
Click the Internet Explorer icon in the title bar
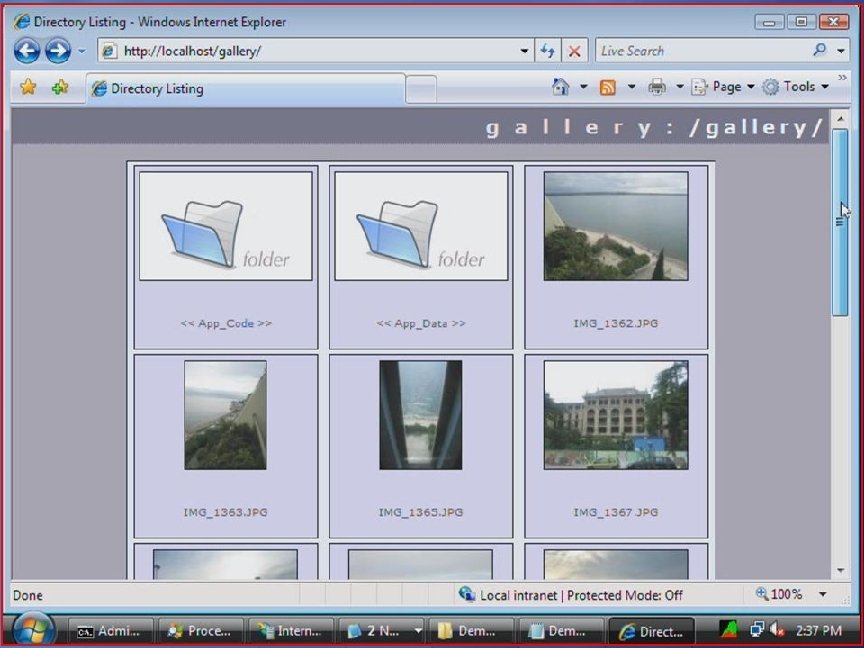click(x=21, y=21)
